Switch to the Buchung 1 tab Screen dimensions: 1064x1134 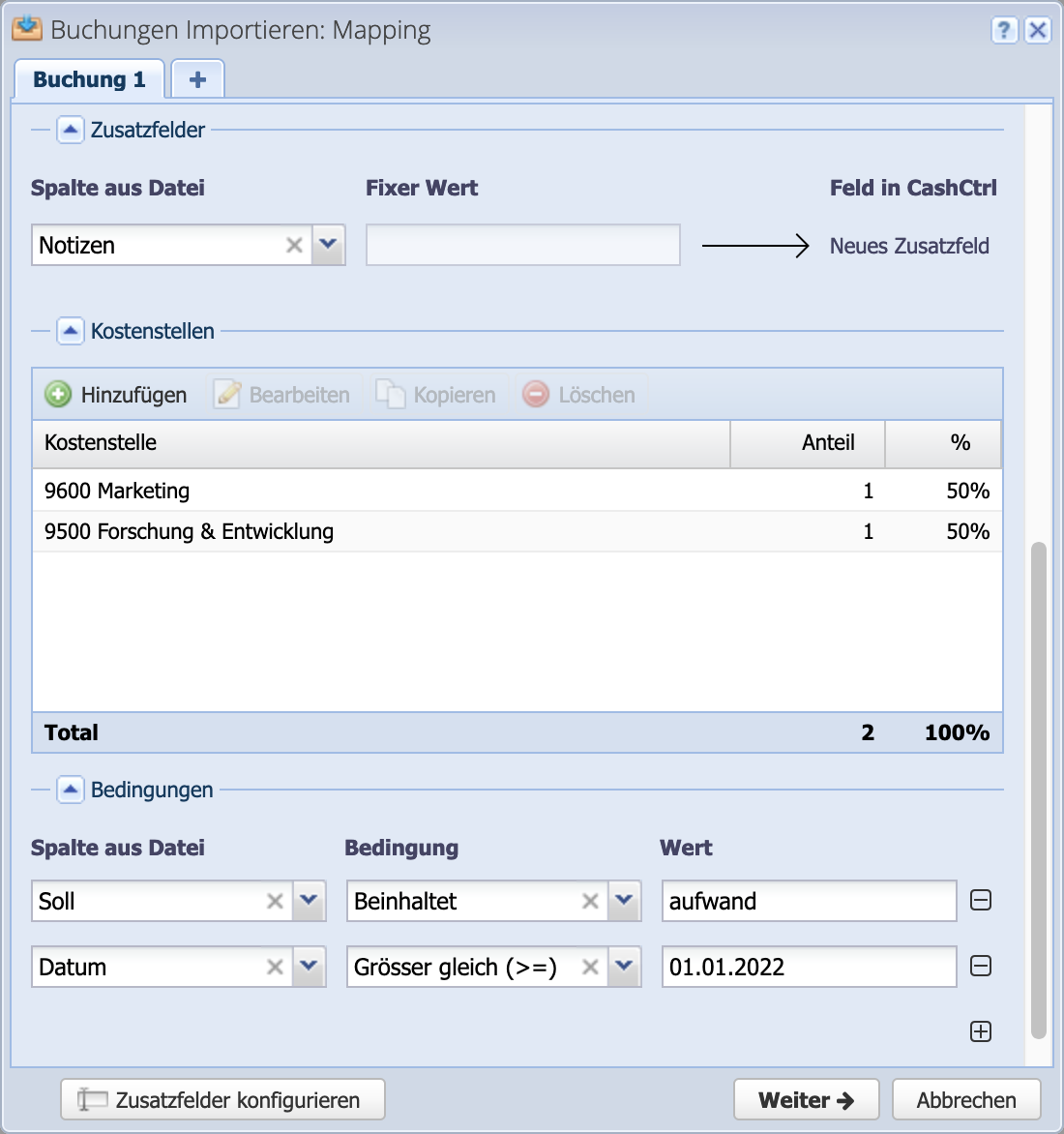coord(89,78)
